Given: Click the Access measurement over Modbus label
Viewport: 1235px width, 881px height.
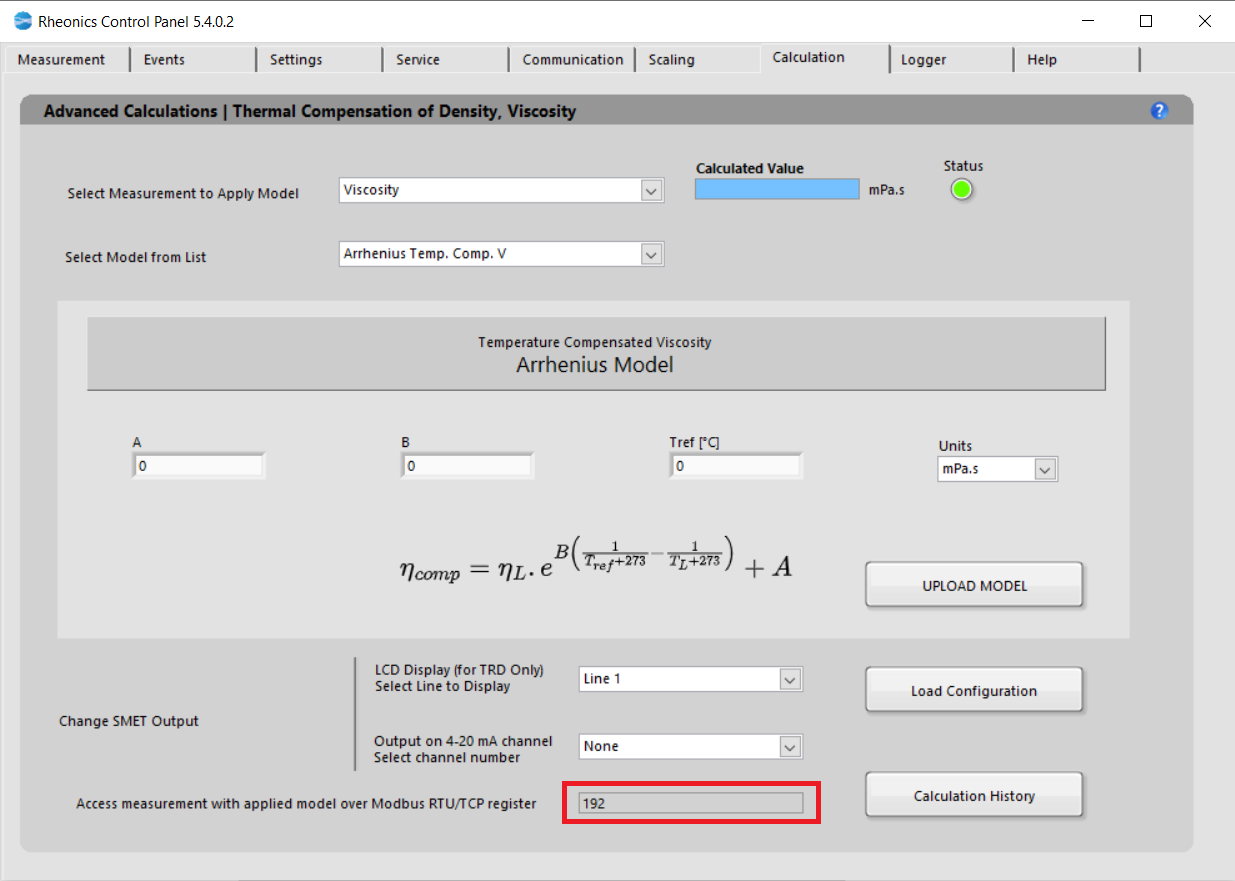Looking at the screenshot, I should pos(306,803).
